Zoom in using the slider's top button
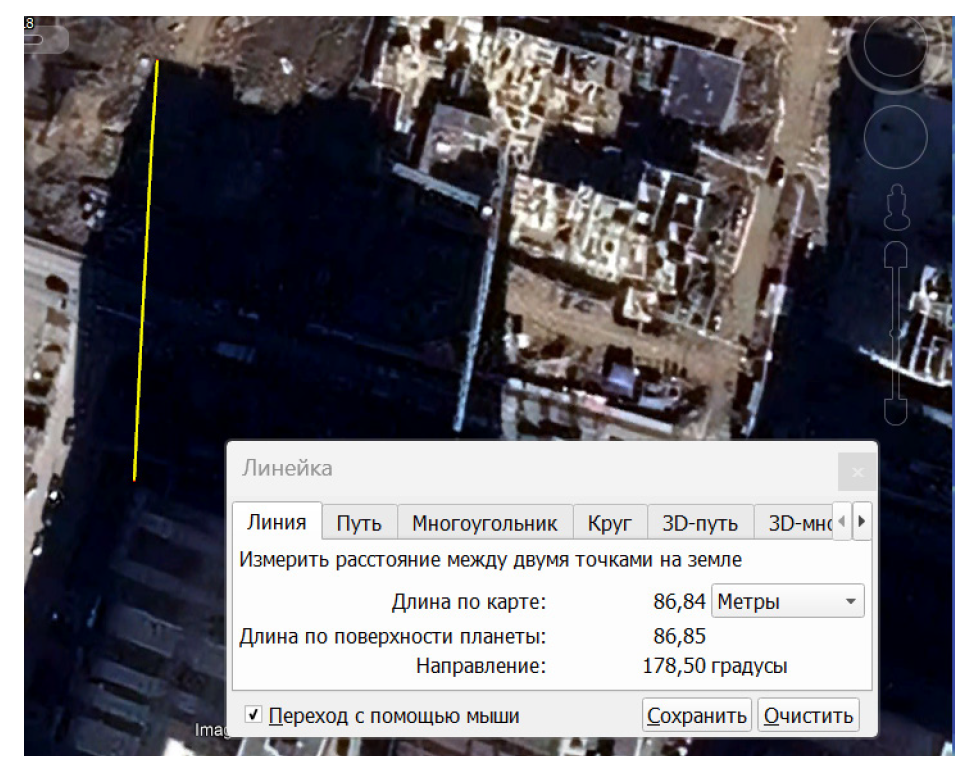The image size is (979, 774). (896, 254)
